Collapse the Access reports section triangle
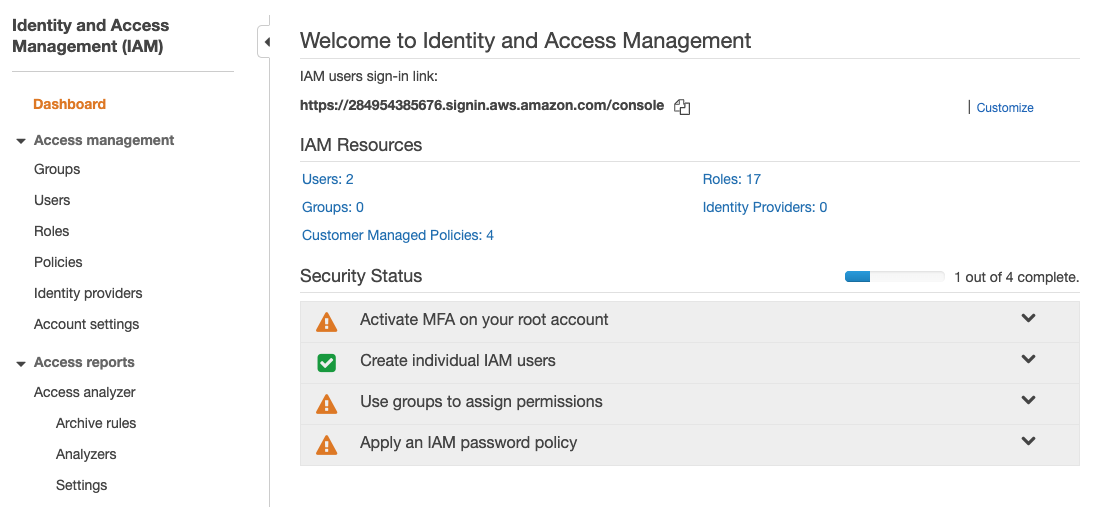The height and width of the screenshot is (507, 1113). [21, 363]
